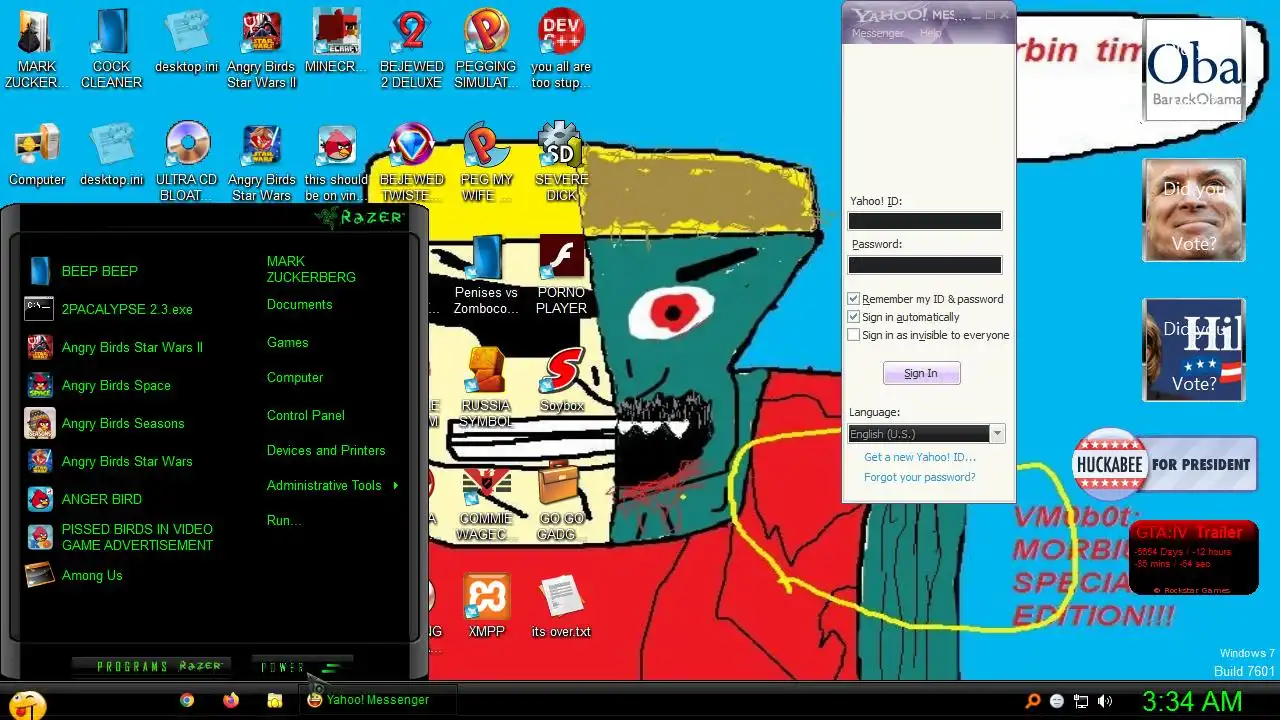Open Angry Birds Star Wars II desktop icon
This screenshot has width=1280, height=720.
(x=261, y=50)
